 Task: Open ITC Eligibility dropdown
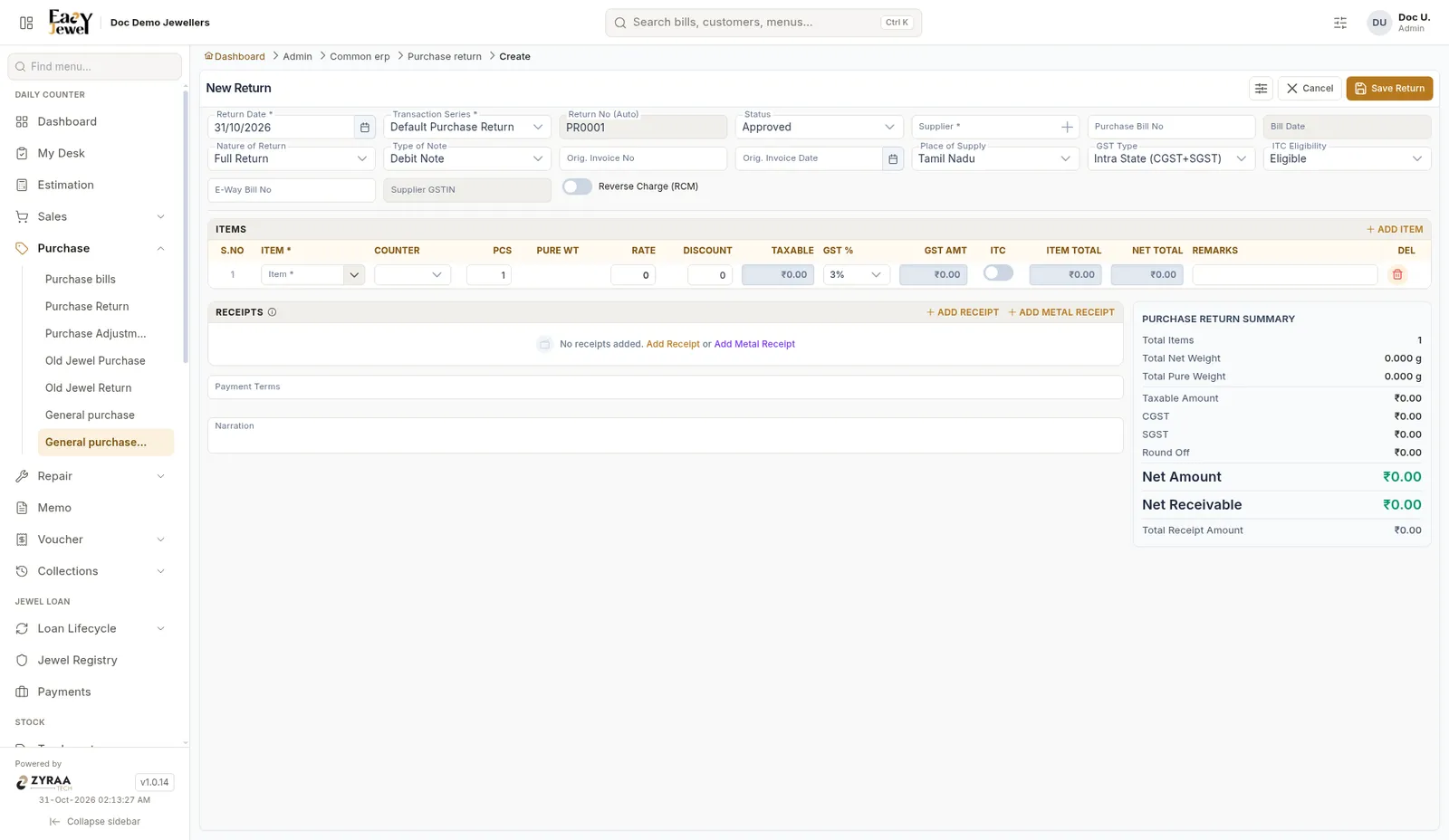coord(1347,158)
